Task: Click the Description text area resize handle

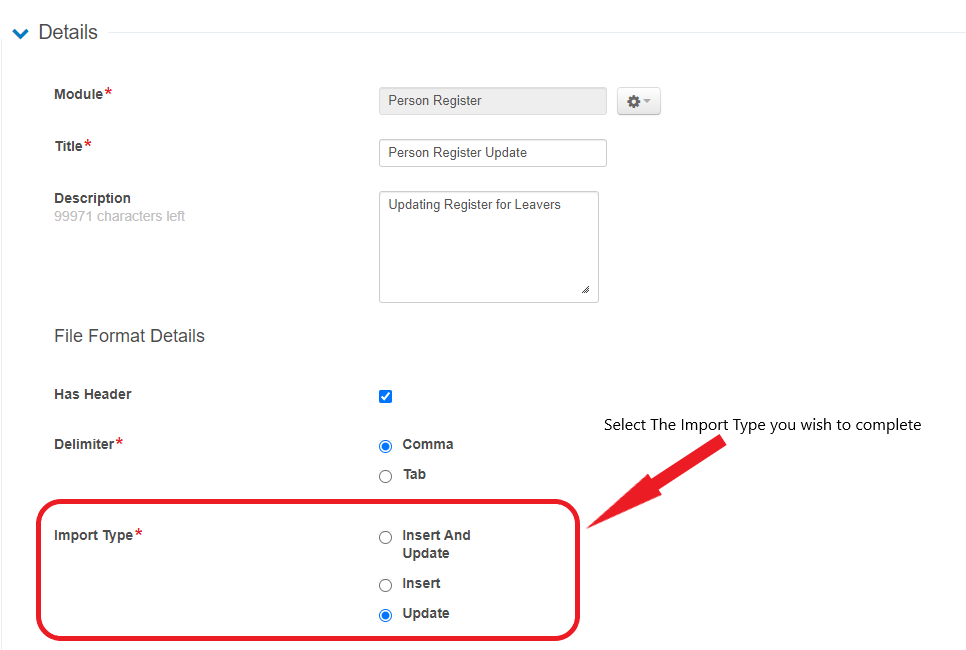Action: coord(585,290)
